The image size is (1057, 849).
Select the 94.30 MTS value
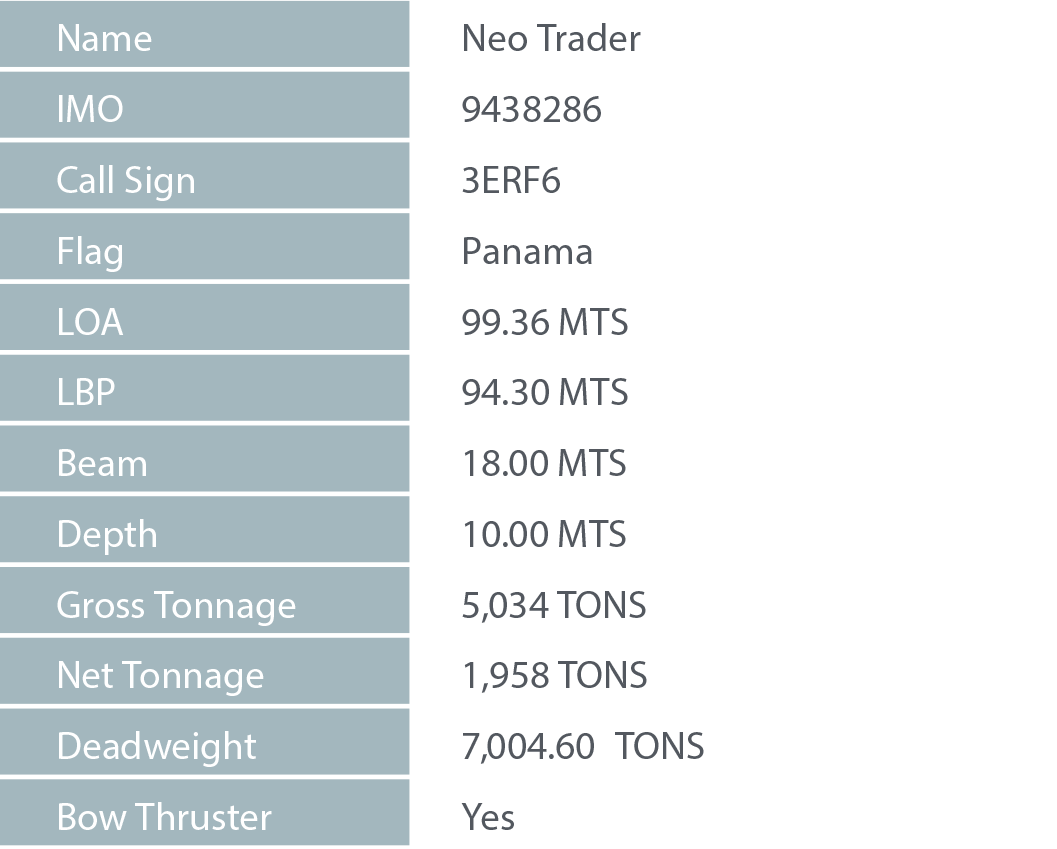tap(545, 392)
